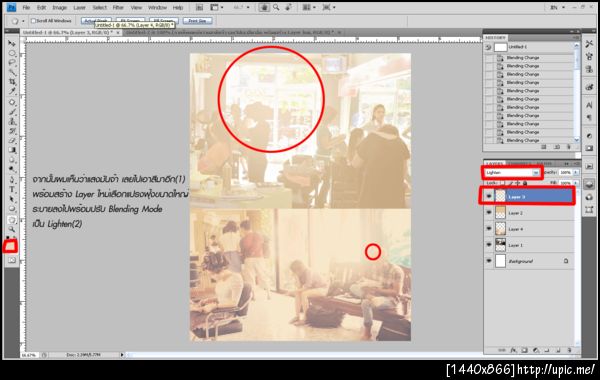Viewport: 600px width, 380px height.
Task: Hide Layer 4 visibility eye
Action: point(489,228)
